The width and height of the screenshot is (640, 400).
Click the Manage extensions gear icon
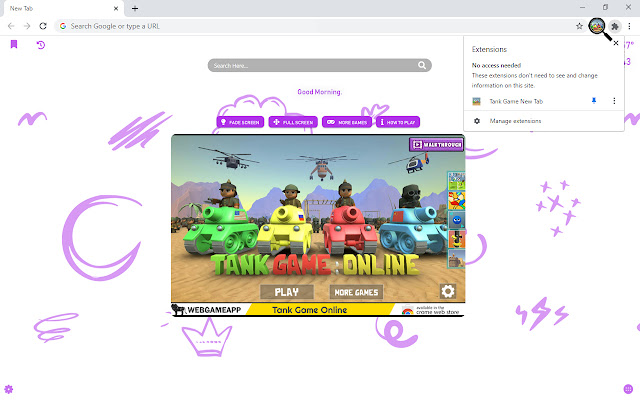click(x=477, y=121)
